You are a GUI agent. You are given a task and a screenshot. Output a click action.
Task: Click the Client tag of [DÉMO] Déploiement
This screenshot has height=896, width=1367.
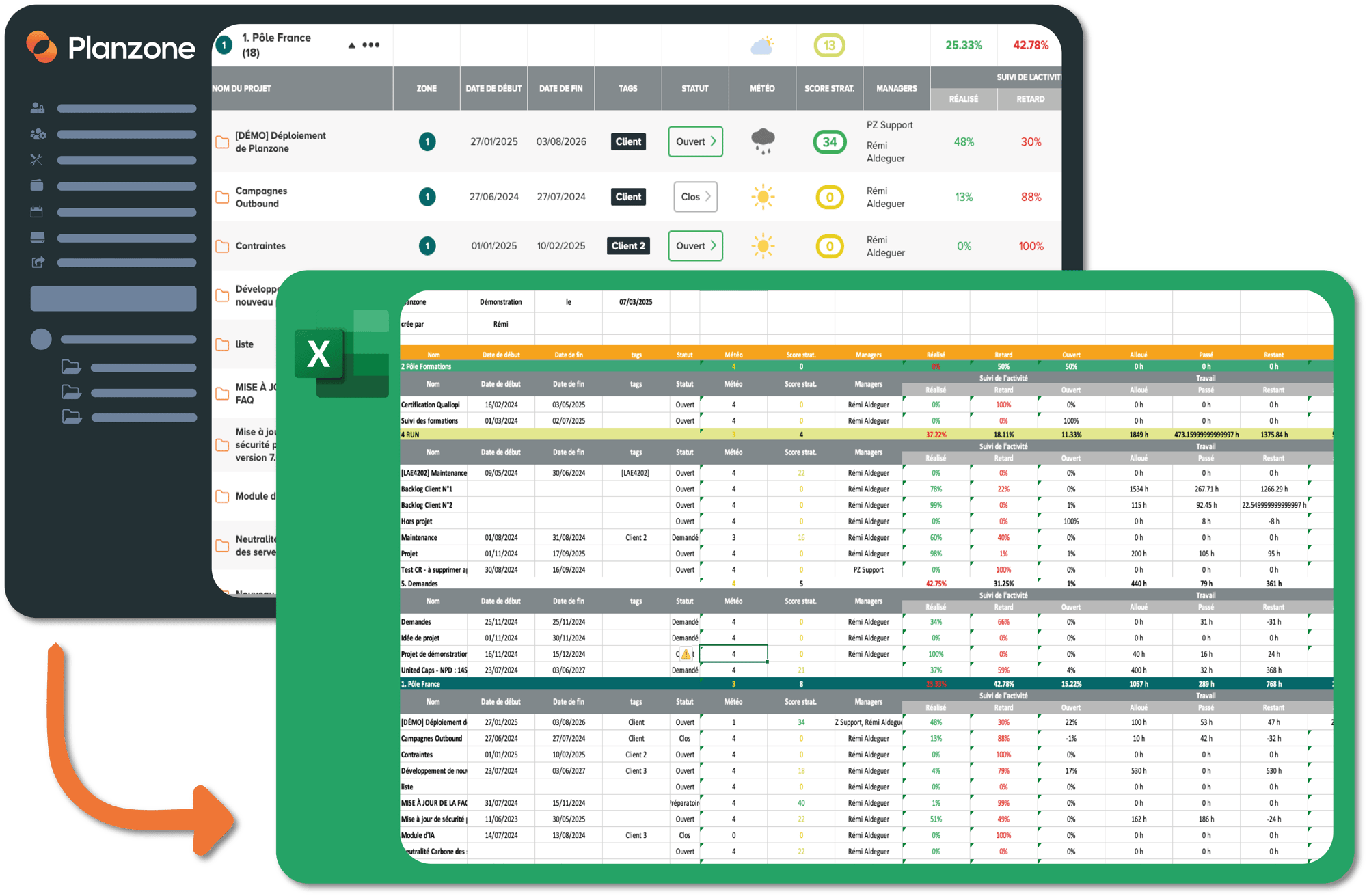[628, 141]
